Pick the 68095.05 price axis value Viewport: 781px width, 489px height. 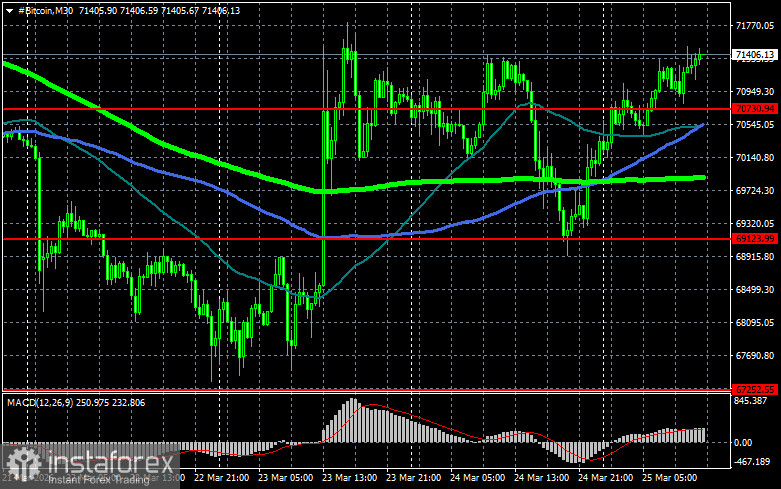[755, 323]
